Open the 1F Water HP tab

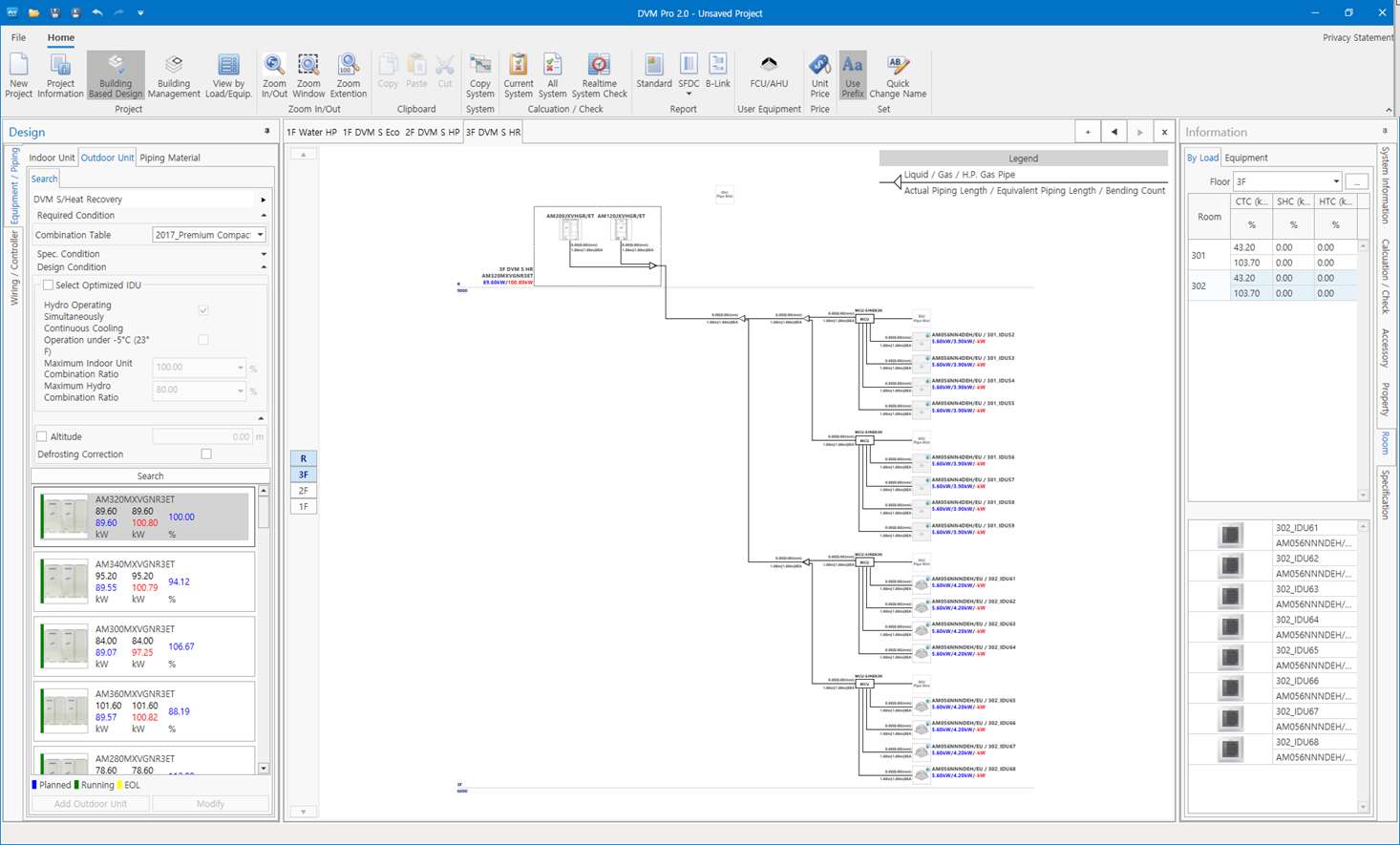coord(312,133)
